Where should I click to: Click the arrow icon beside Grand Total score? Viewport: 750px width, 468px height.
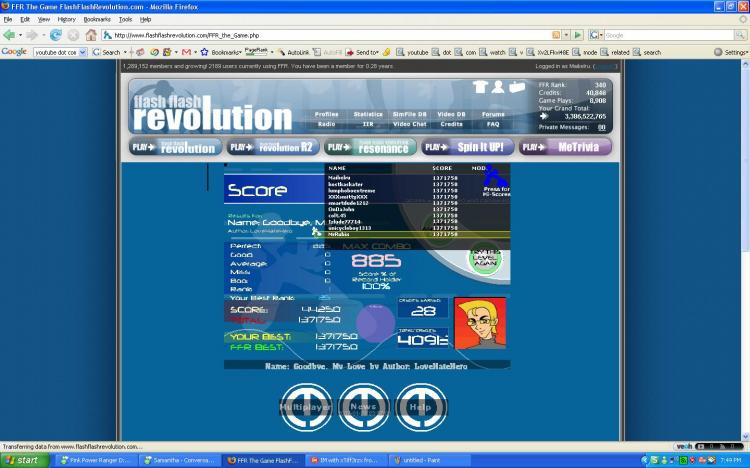point(544,116)
